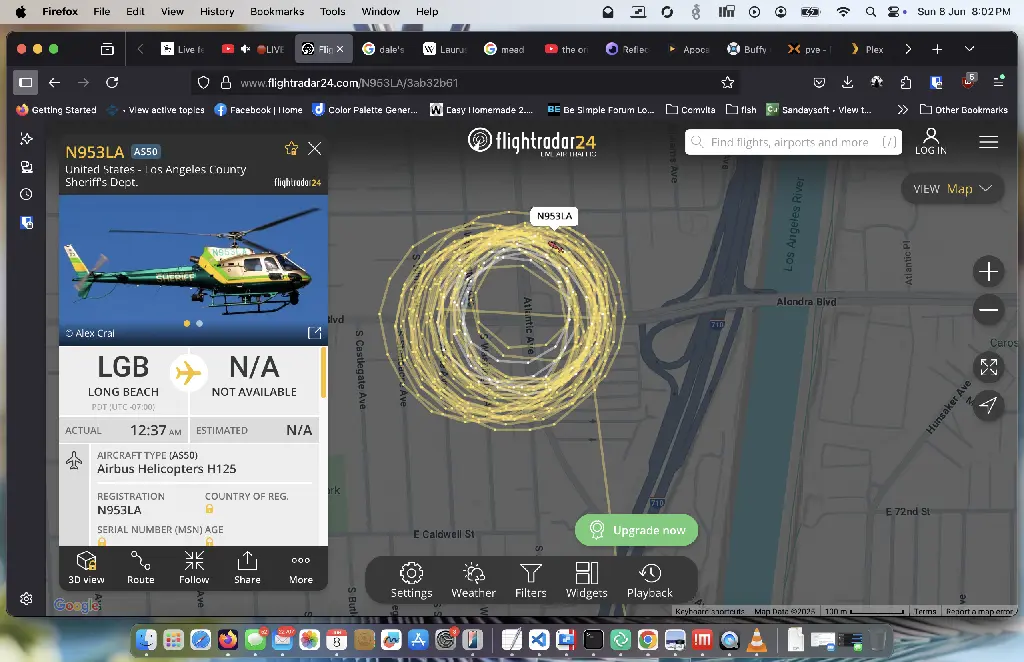Toggle fullscreen map view

(x=988, y=367)
